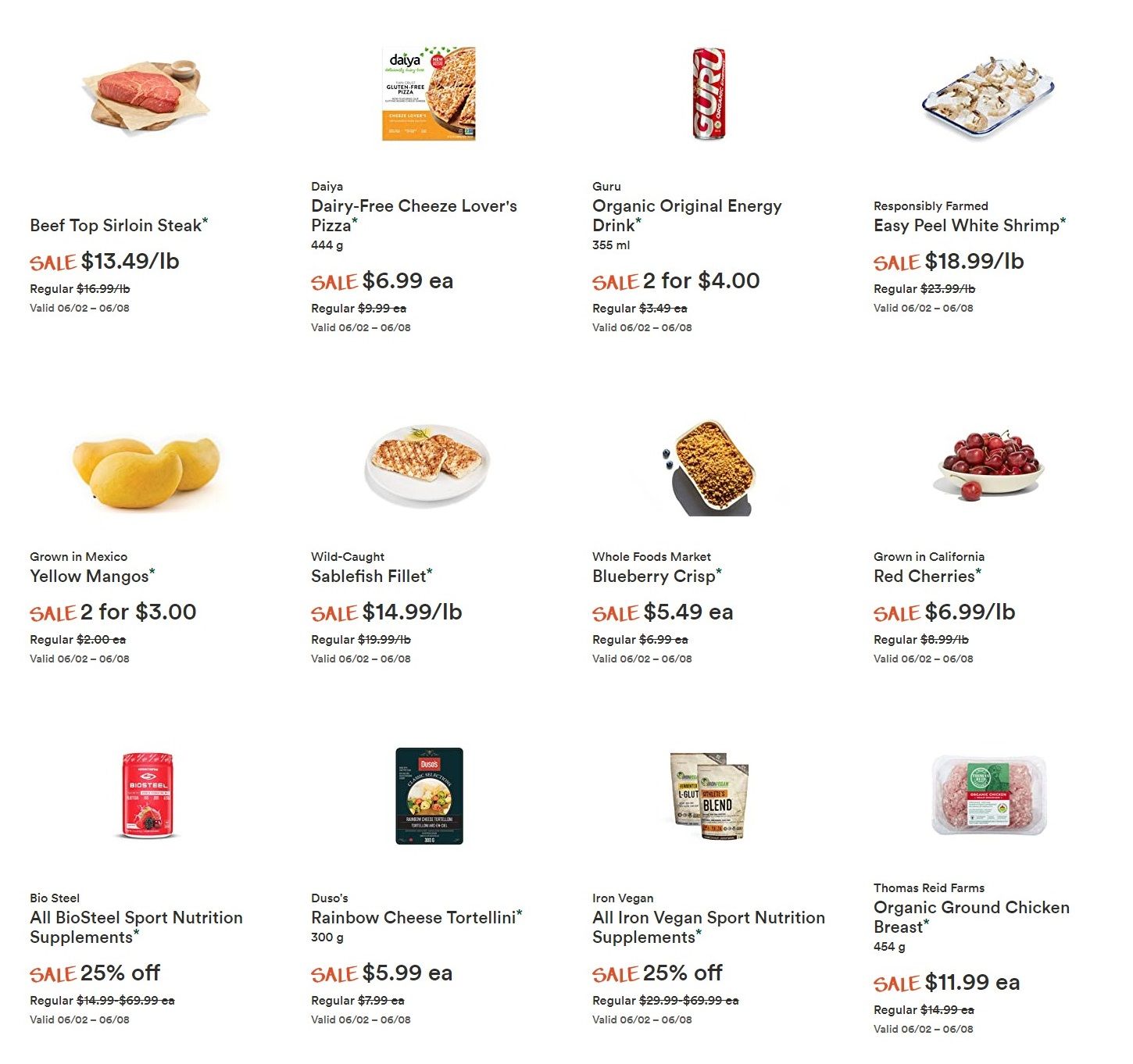The image size is (1133, 1064).
Task: Open All BioSteel Sport Nutrition Supplements link
Action: coord(136,927)
